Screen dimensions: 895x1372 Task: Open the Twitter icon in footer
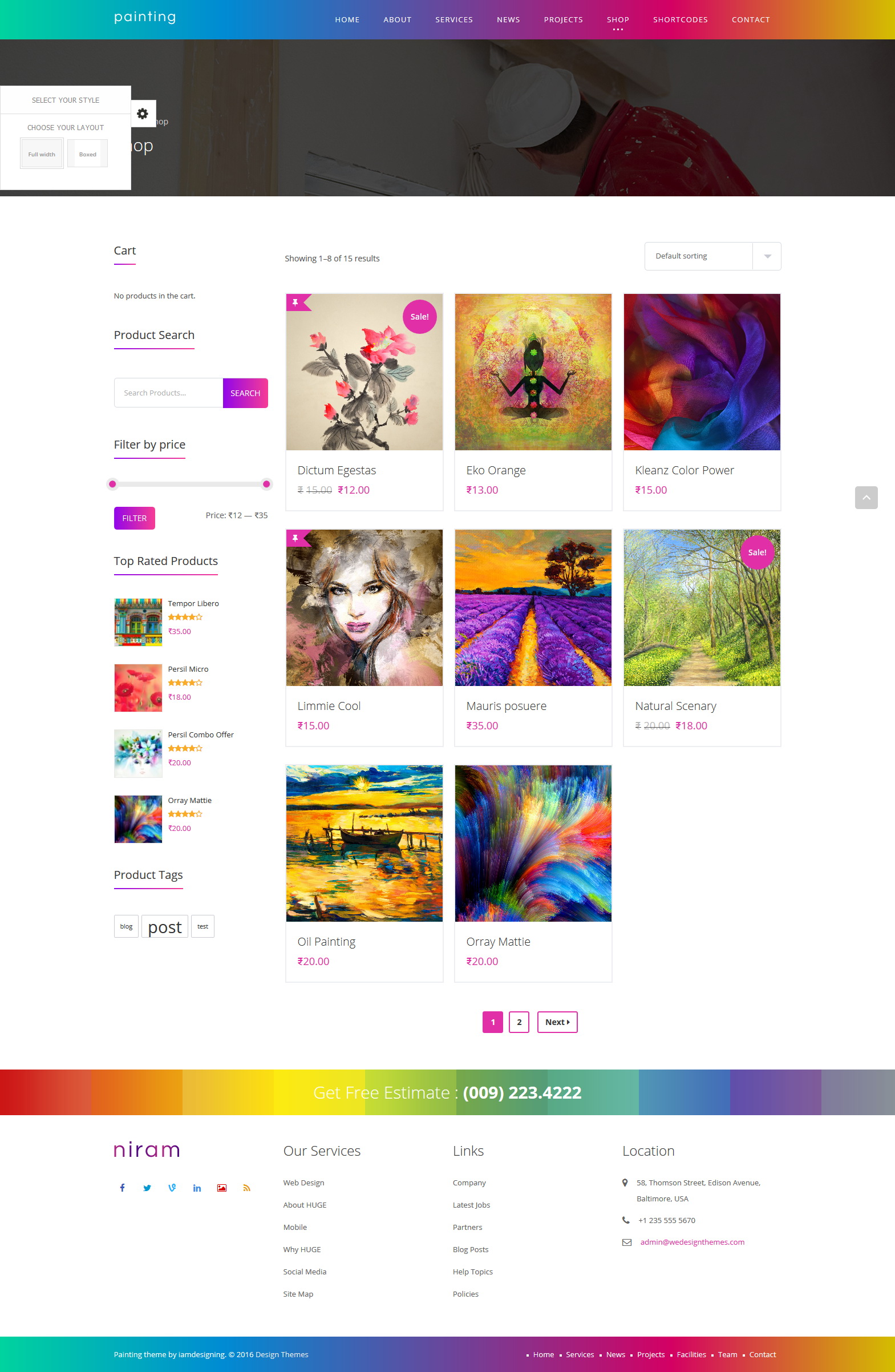(147, 1188)
